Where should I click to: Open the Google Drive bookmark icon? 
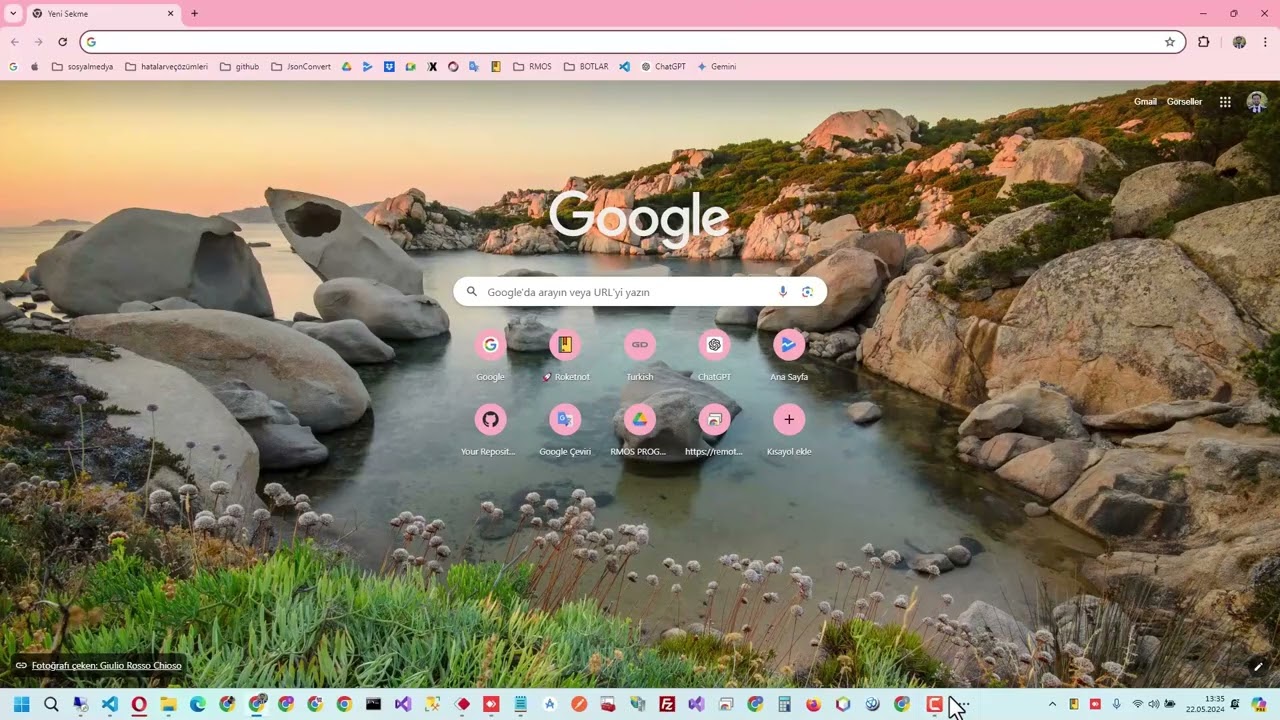346,67
